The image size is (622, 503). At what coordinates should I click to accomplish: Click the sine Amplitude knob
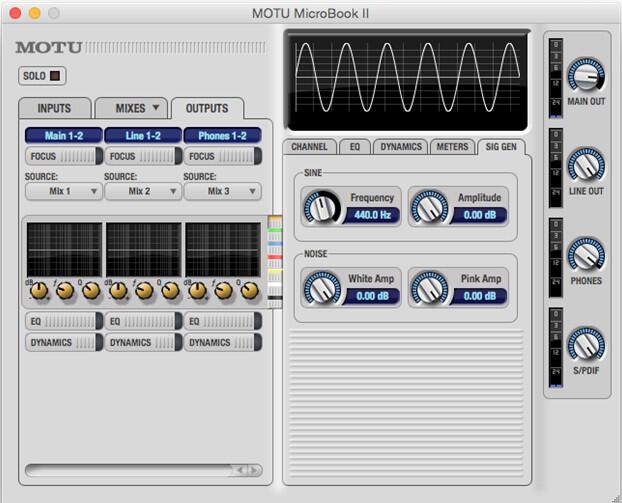(x=430, y=207)
